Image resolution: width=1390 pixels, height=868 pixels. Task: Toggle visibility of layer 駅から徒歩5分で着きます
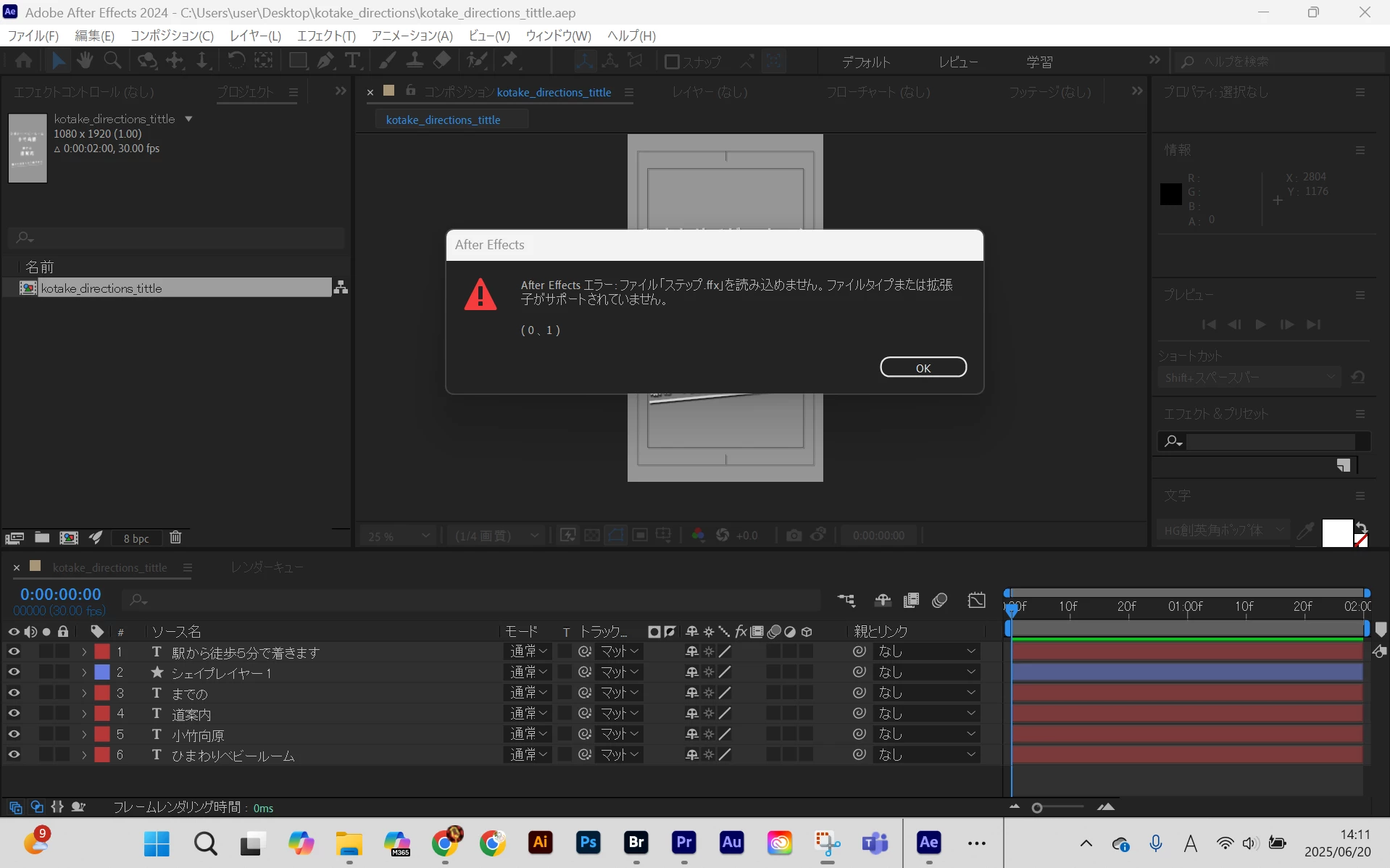click(x=14, y=651)
